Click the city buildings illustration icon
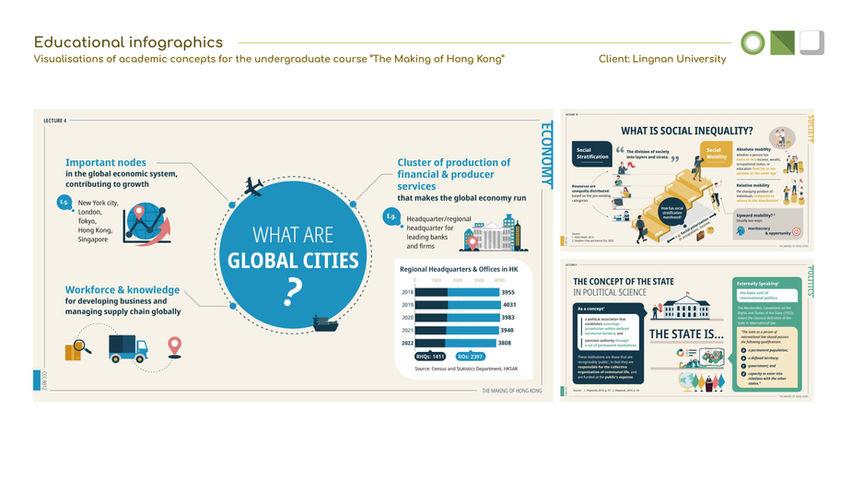This screenshot has width=852, height=479. pos(493,234)
